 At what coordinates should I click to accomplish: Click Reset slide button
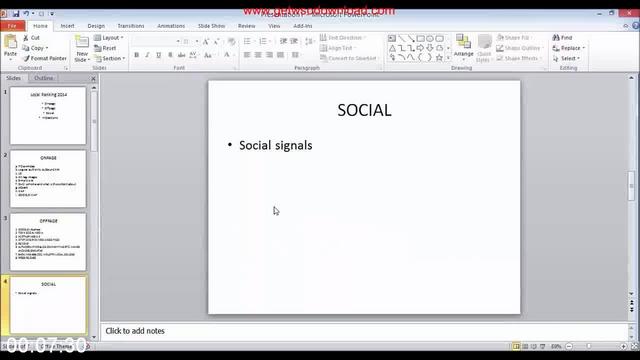(x=105, y=48)
